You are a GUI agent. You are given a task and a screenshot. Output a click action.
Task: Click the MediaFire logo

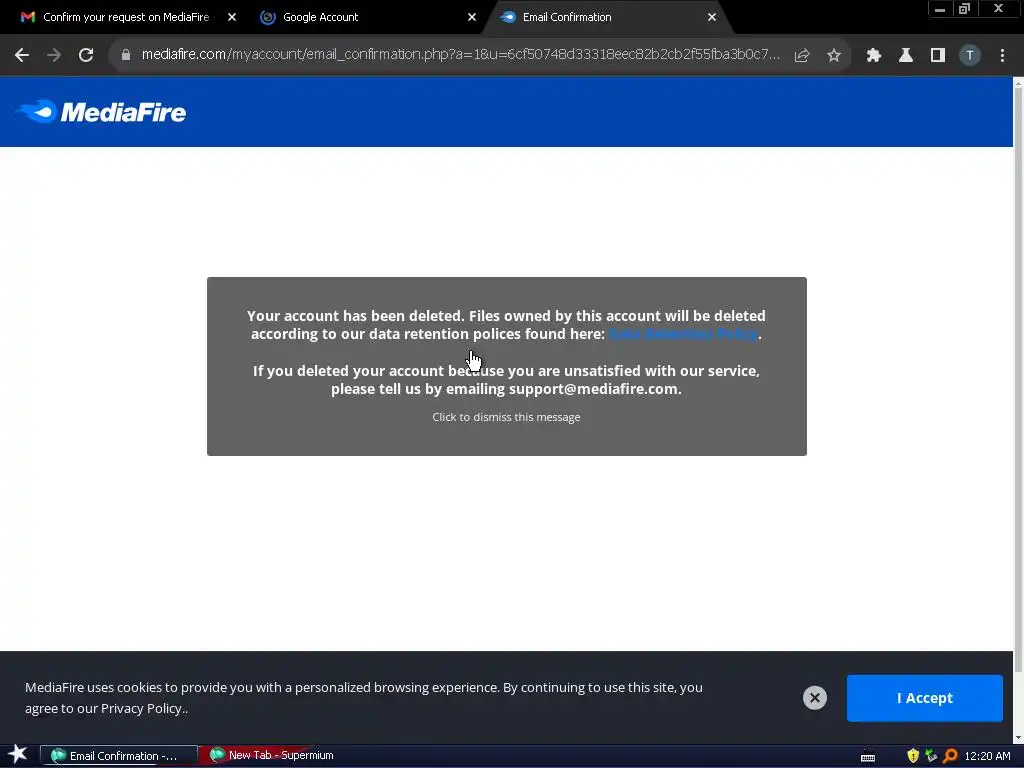(x=101, y=112)
